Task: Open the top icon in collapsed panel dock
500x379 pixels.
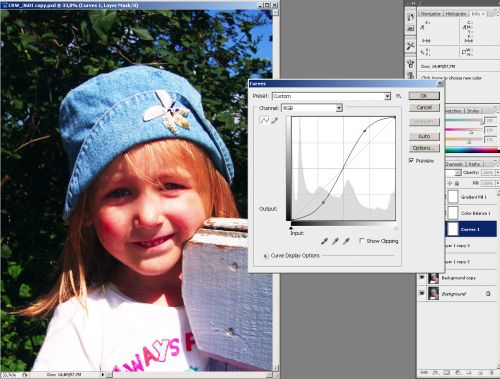Action: coord(411,17)
